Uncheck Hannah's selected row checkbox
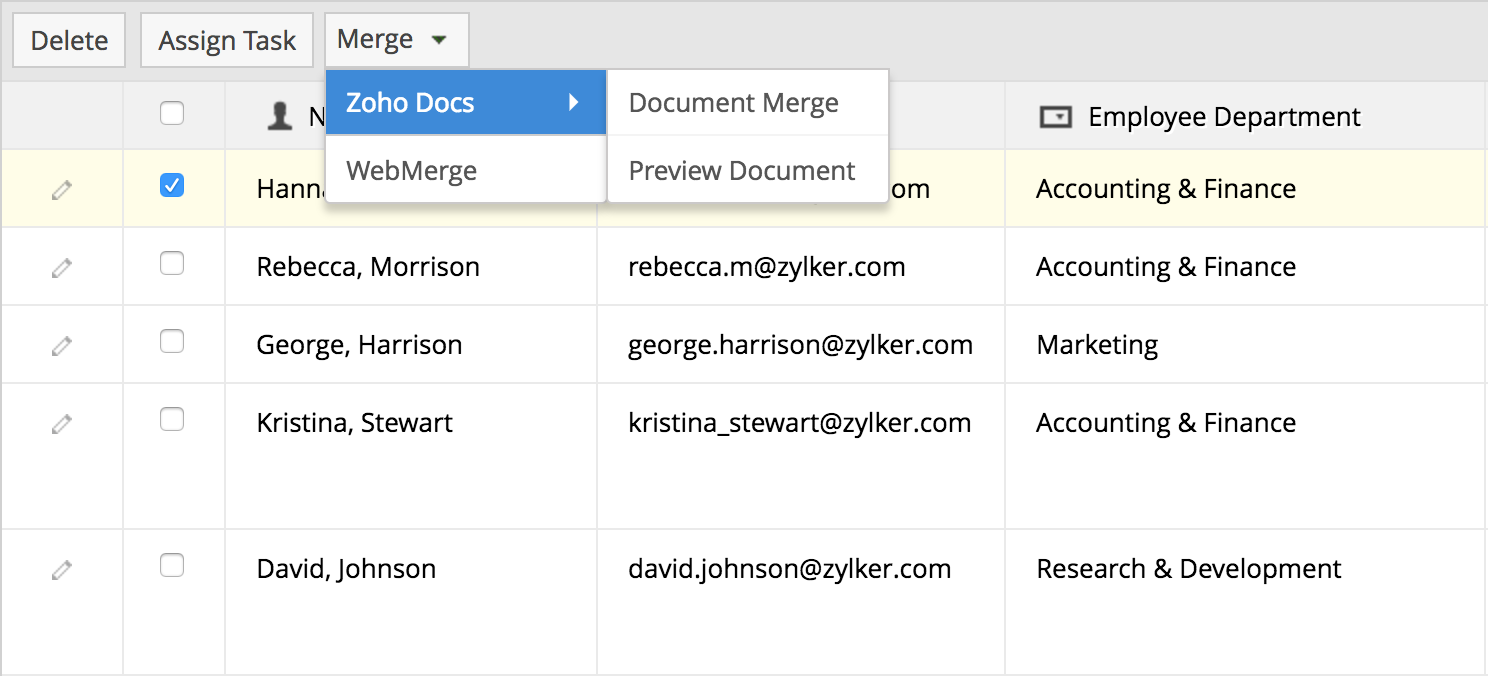This screenshot has width=1488, height=676. (x=172, y=186)
